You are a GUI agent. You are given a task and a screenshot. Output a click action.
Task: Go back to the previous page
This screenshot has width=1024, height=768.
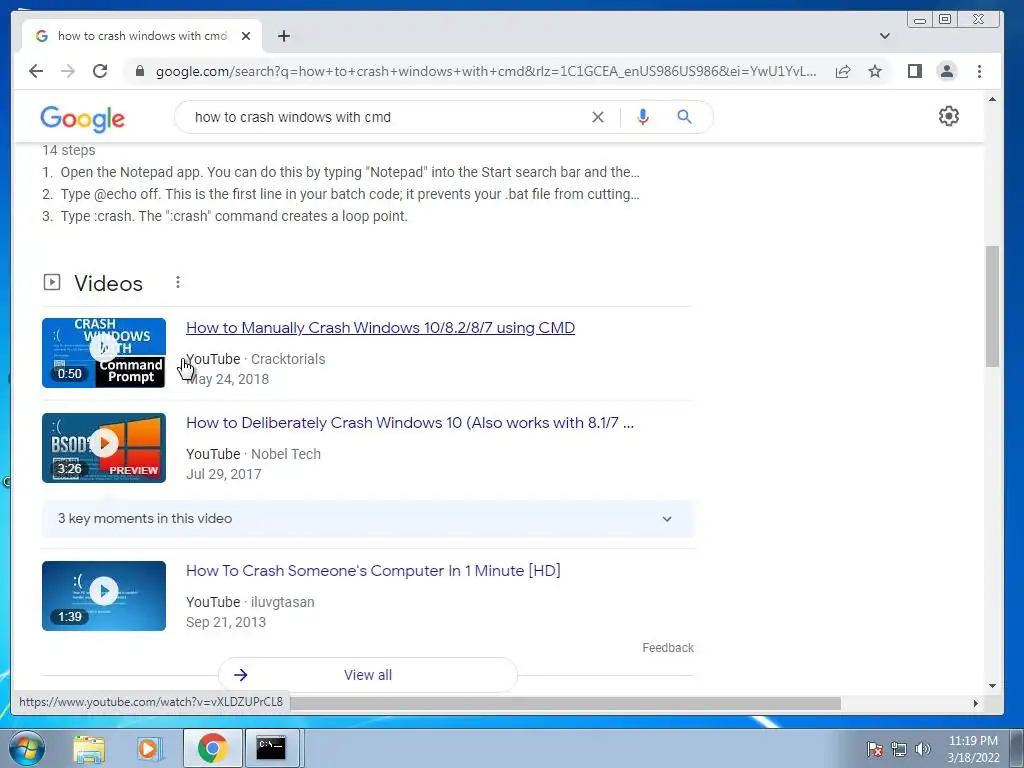pos(36,71)
